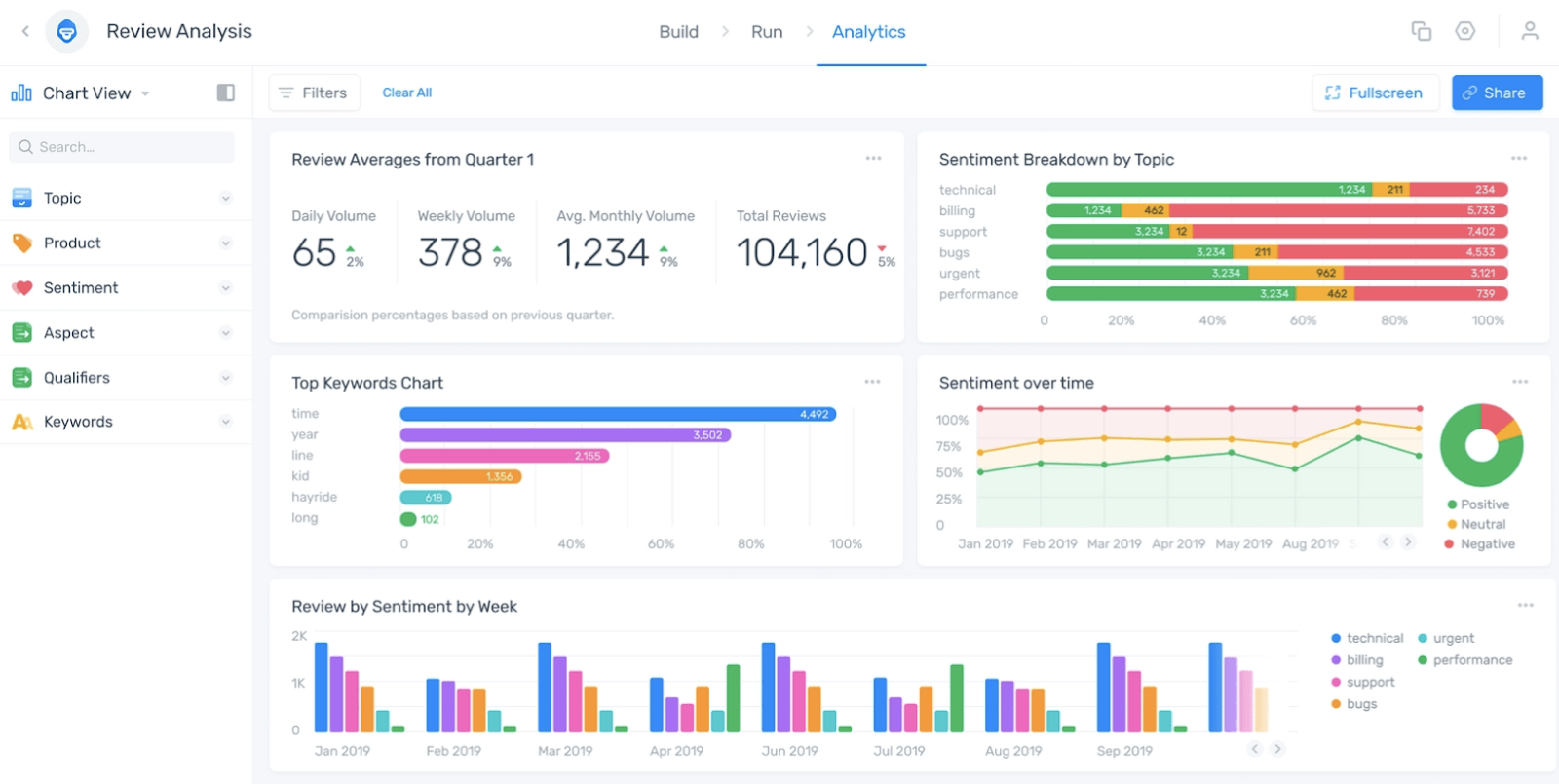Click the Clear All link
1559x784 pixels.
pyautogui.click(x=406, y=93)
